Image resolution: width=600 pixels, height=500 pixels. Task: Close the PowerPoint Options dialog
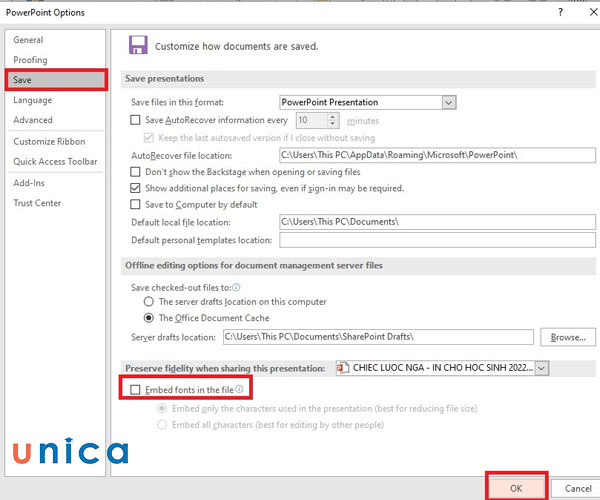click(593, 12)
